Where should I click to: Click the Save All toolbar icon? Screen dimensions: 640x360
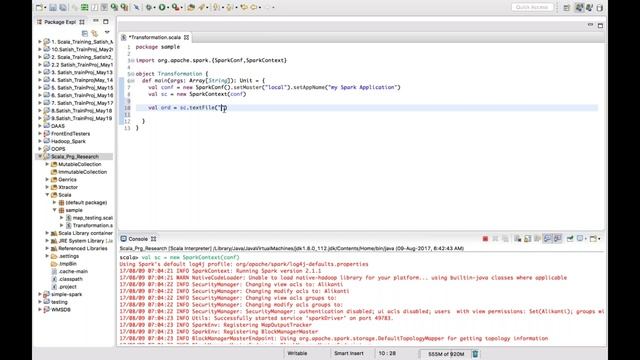(x=63, y=7)
